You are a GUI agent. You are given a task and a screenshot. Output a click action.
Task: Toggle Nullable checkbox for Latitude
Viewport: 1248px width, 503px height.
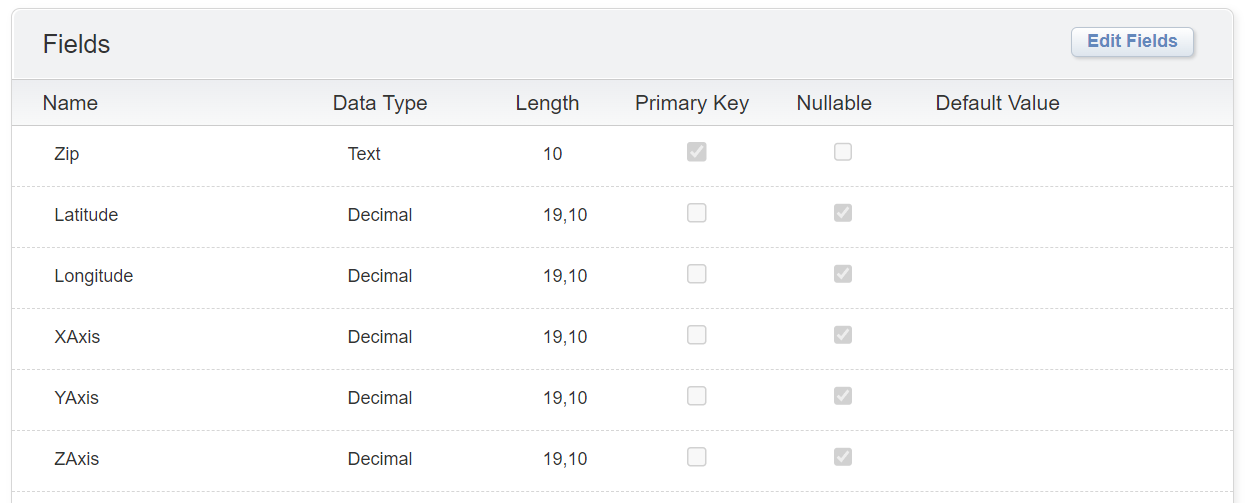click(843, 213)
